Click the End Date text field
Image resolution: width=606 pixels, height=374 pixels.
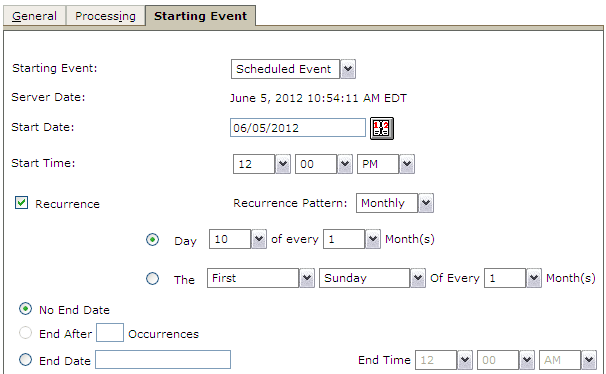163,359
